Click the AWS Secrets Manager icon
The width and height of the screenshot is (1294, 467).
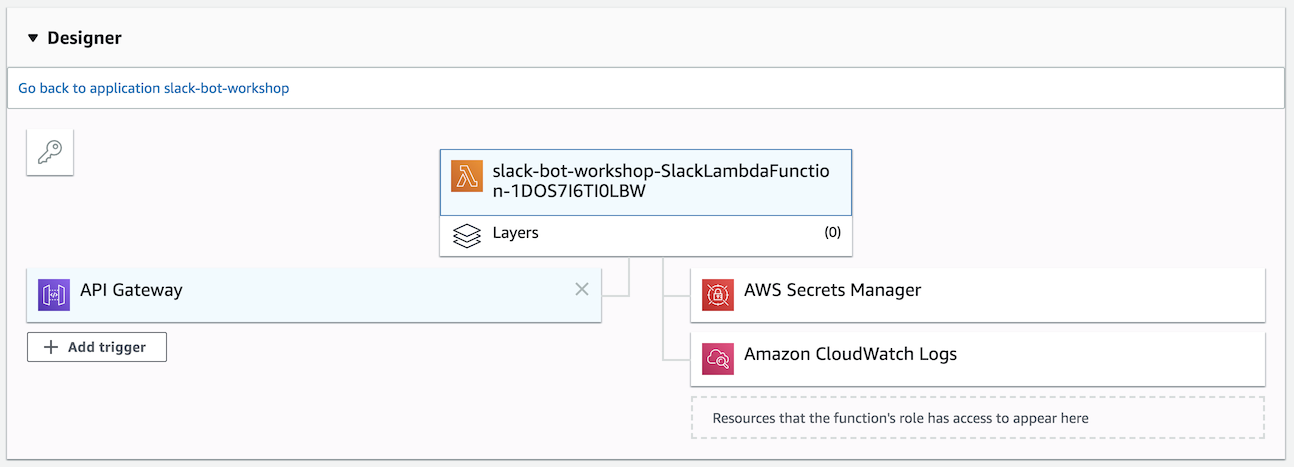(718, 295)
